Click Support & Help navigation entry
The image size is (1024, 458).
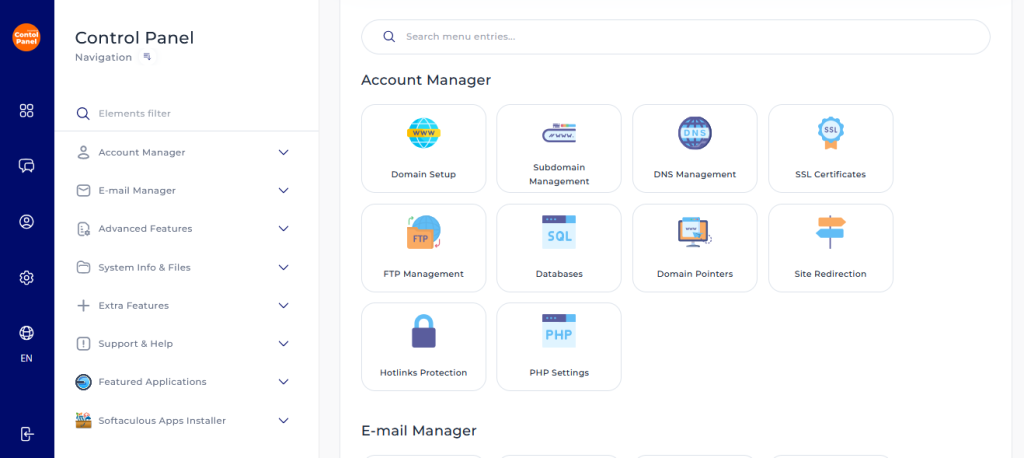pyautogui.click(x=135, y=344)
